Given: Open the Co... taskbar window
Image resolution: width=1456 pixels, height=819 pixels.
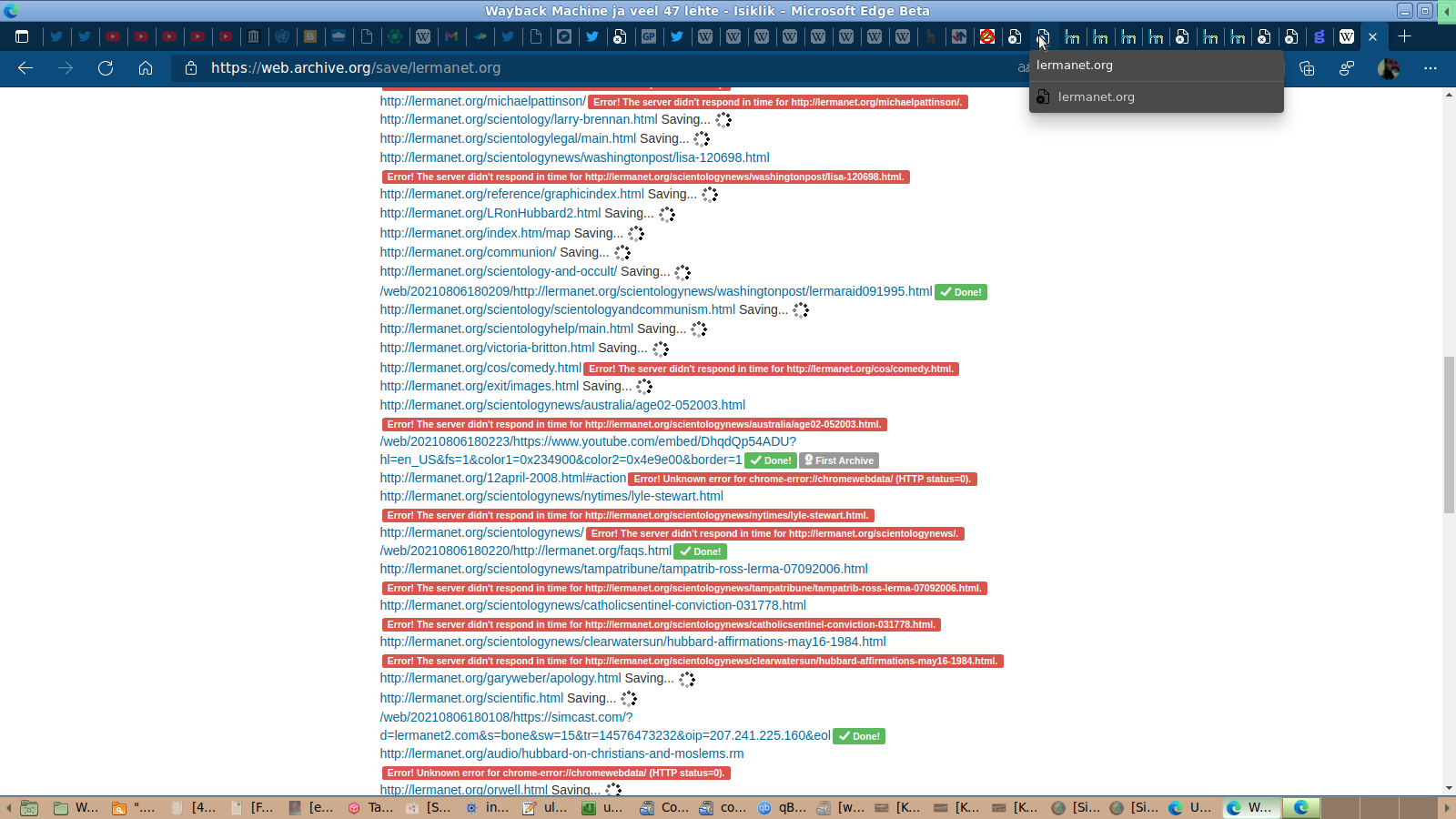Looking at the screenshot, I should pos(664,807).
